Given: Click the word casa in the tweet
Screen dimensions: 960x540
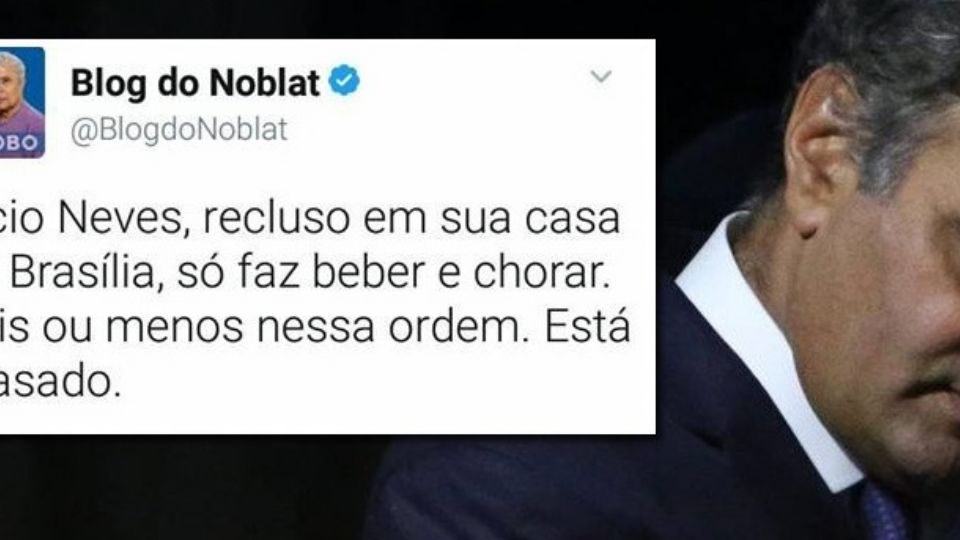Looking at the screenshot, I should coord(572,220).
